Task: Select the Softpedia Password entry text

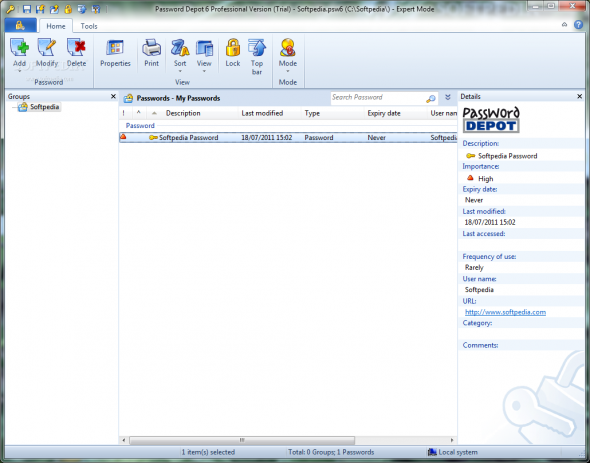Action: click(x=189, y=137)
